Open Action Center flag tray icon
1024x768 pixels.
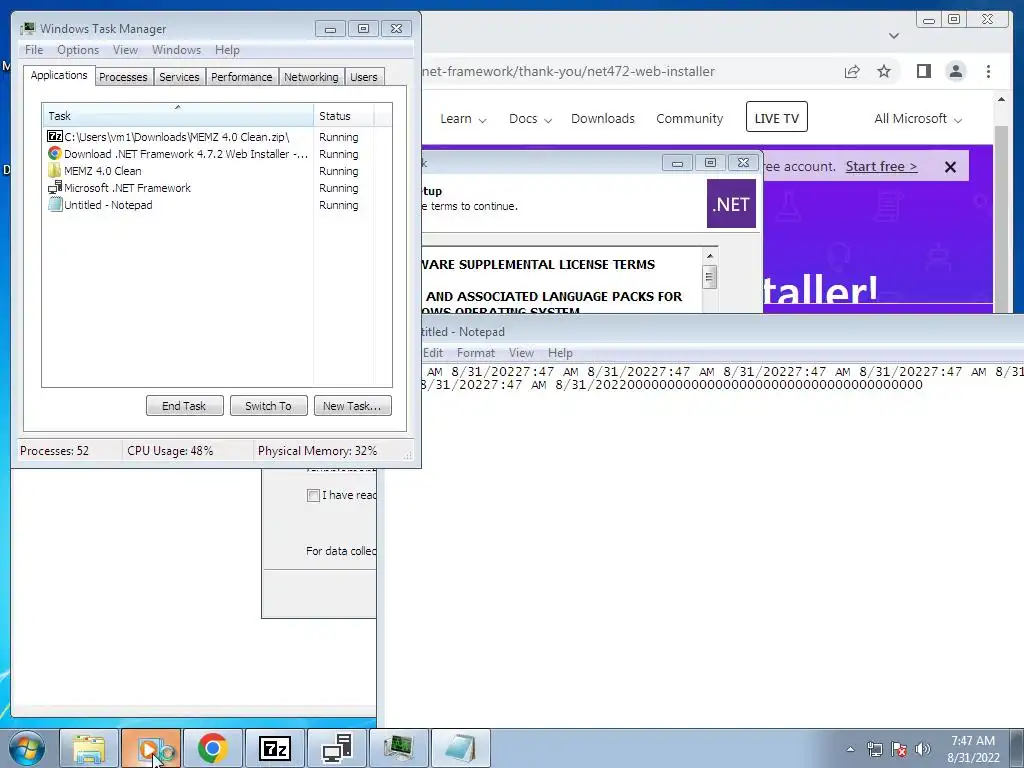(899, 749)
